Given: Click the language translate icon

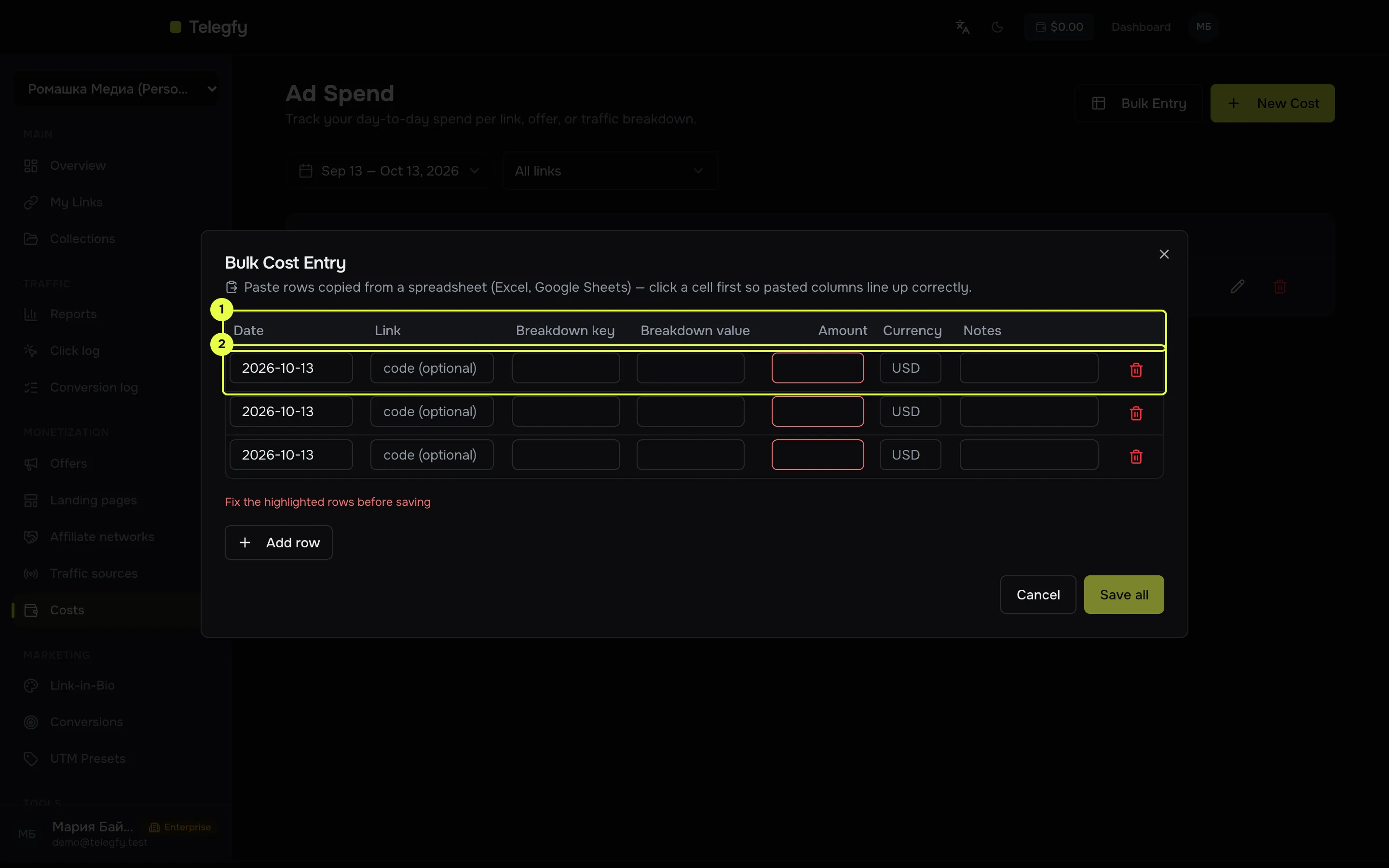Looking at the screenshot, I should [x=963, y=27].
